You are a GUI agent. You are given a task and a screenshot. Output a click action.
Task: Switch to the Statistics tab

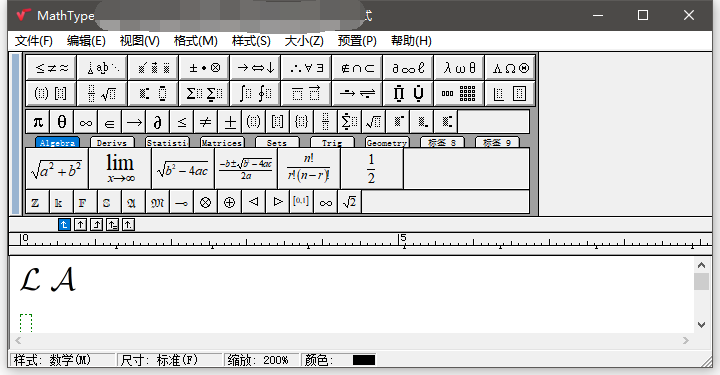(167, 142)
